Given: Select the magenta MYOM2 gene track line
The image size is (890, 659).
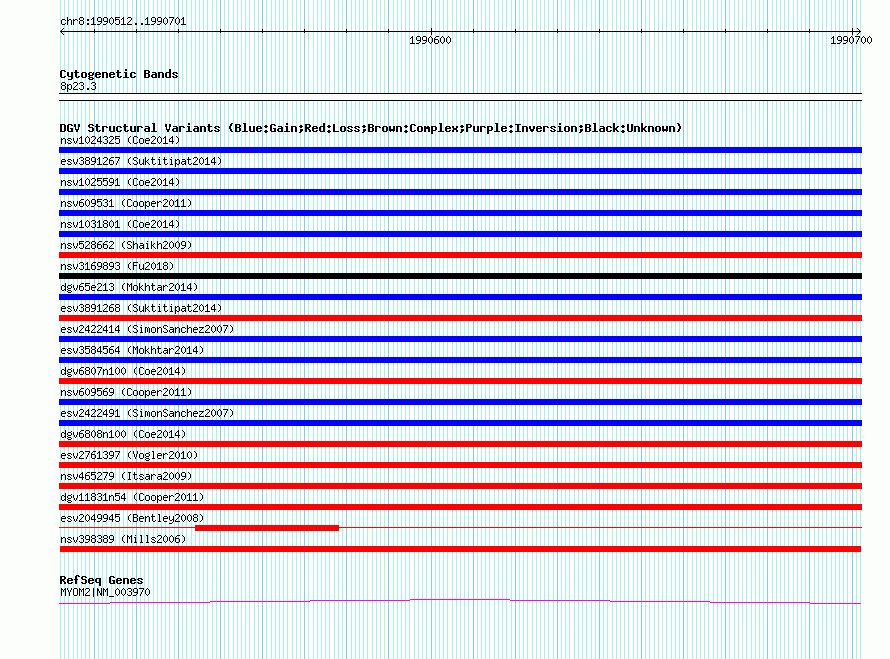Looking at the screenshot, I should pyautogui.click(x=460, y=601).
